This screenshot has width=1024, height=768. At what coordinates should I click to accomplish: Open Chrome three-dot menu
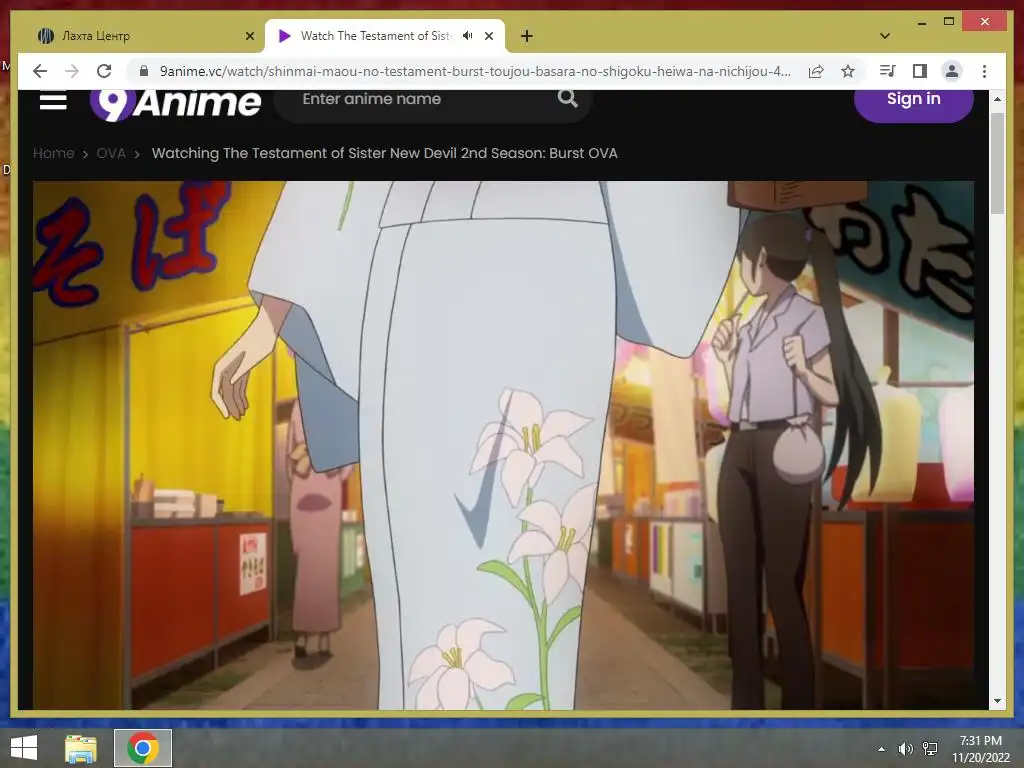(984, 71)
